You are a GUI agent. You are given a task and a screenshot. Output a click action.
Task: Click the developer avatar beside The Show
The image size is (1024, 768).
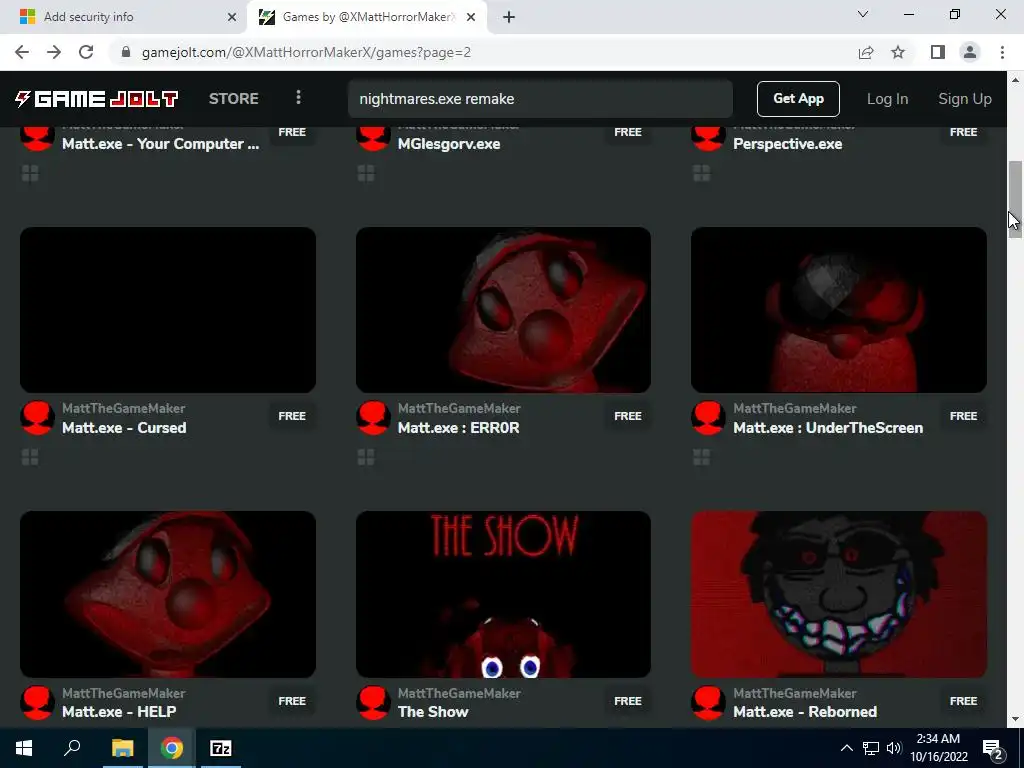(373, 703)
